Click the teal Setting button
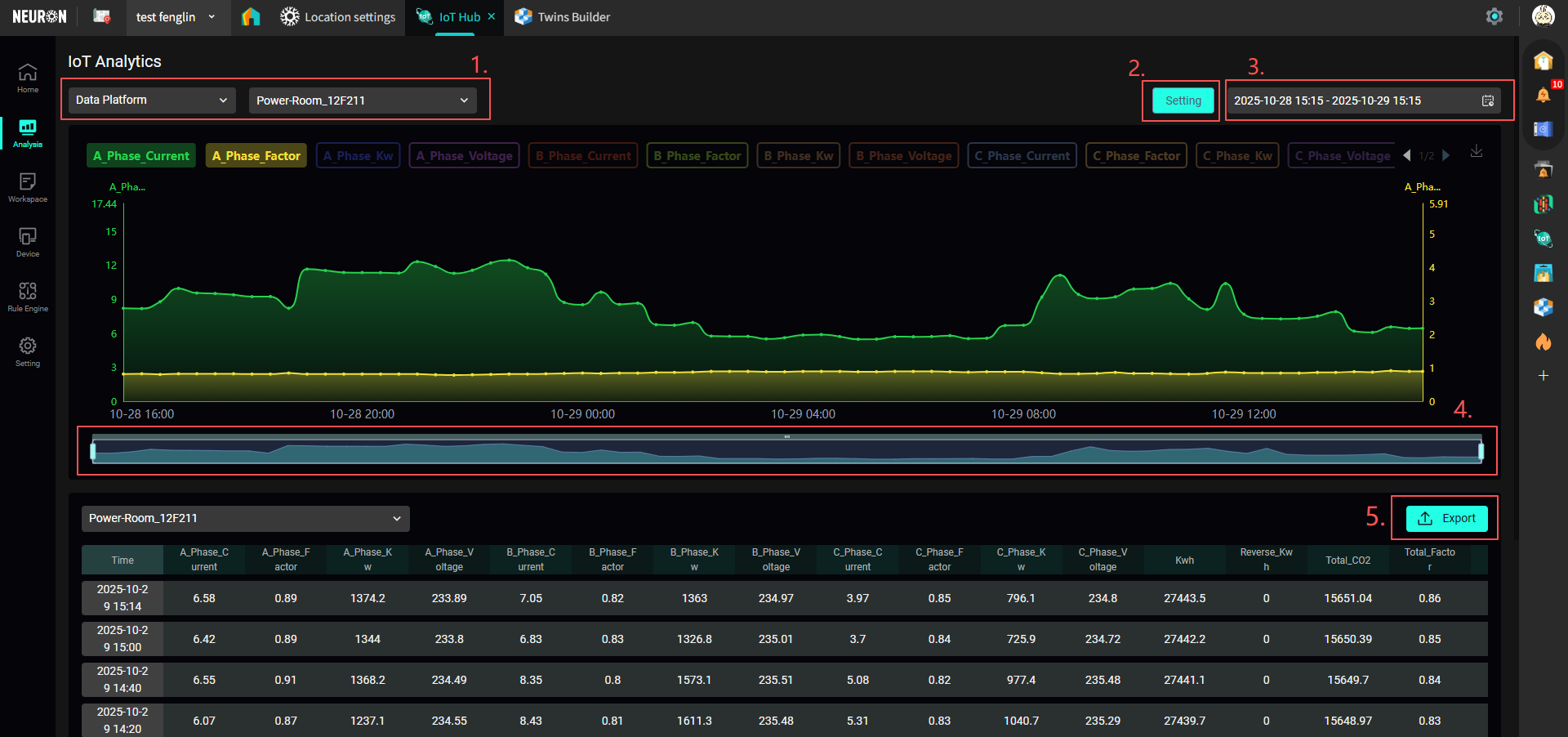Screen dimensions: 1568x737 point(1183,100)
